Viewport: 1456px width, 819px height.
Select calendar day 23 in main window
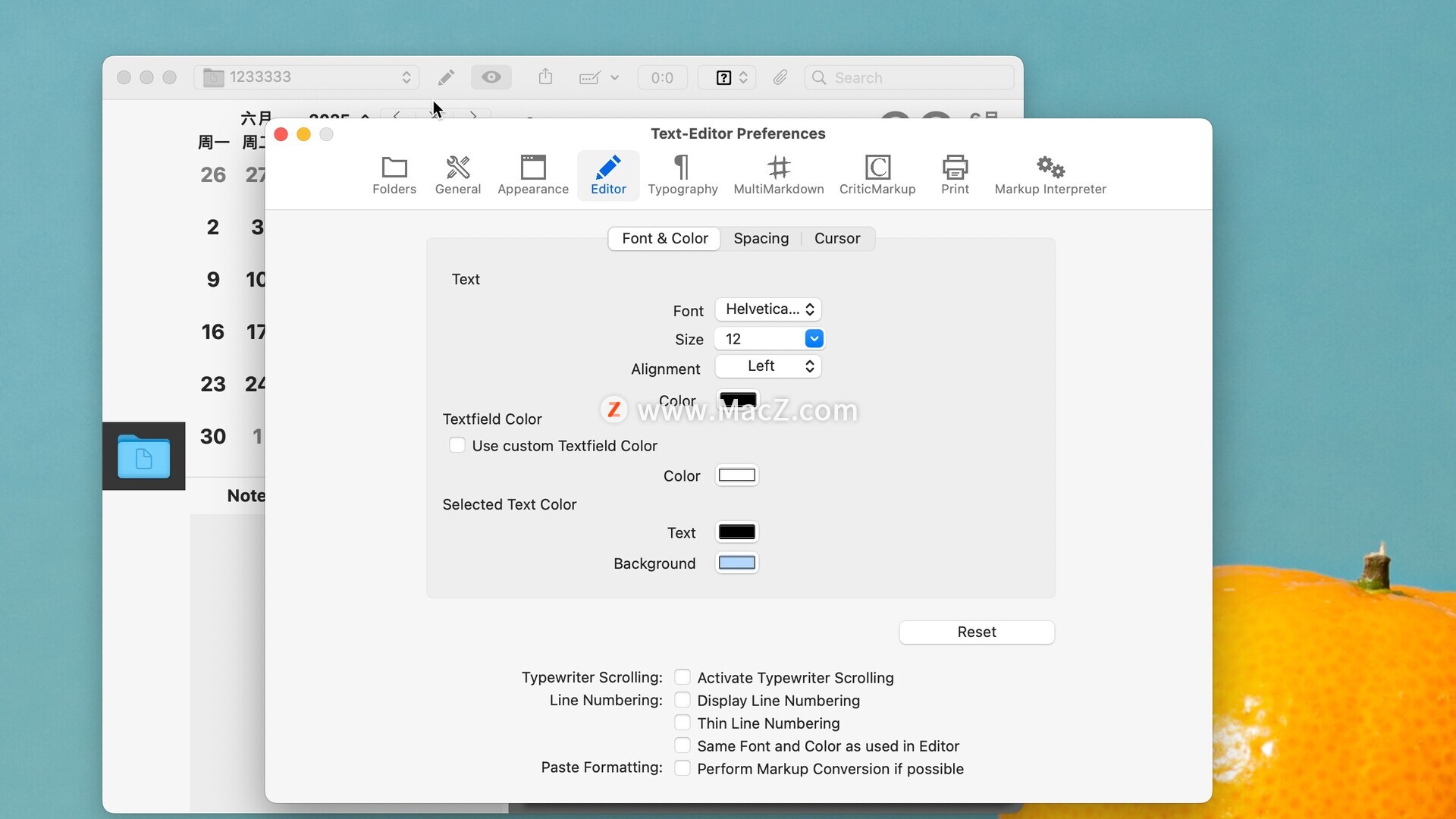(213, 384)
